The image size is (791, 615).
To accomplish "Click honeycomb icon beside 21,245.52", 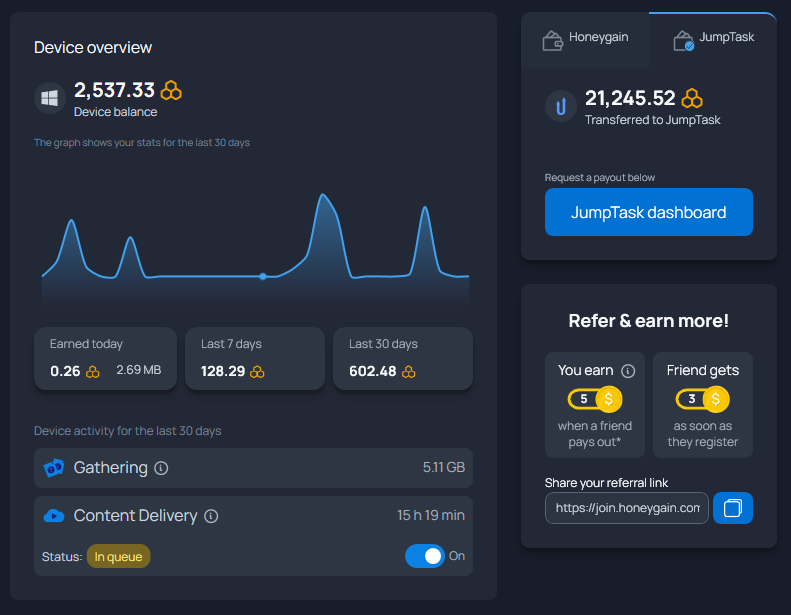I will coord(692,98).
